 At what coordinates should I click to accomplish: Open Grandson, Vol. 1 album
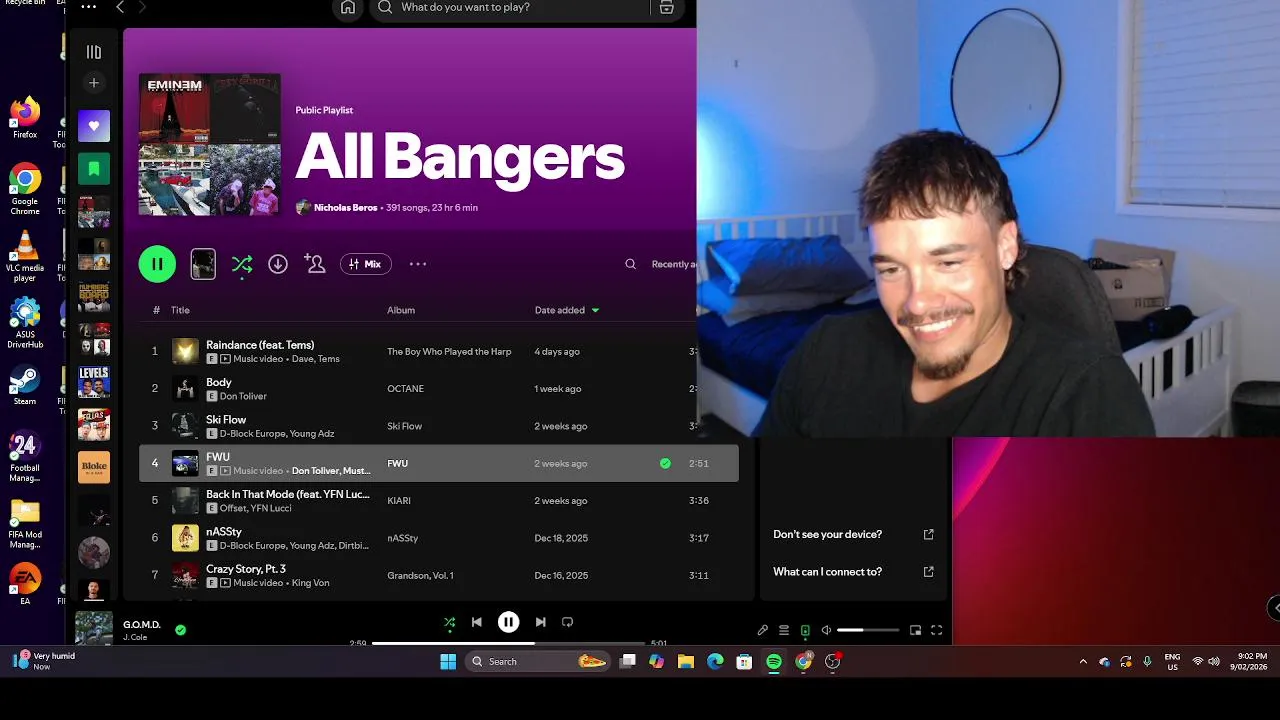(x=420, y=576)
